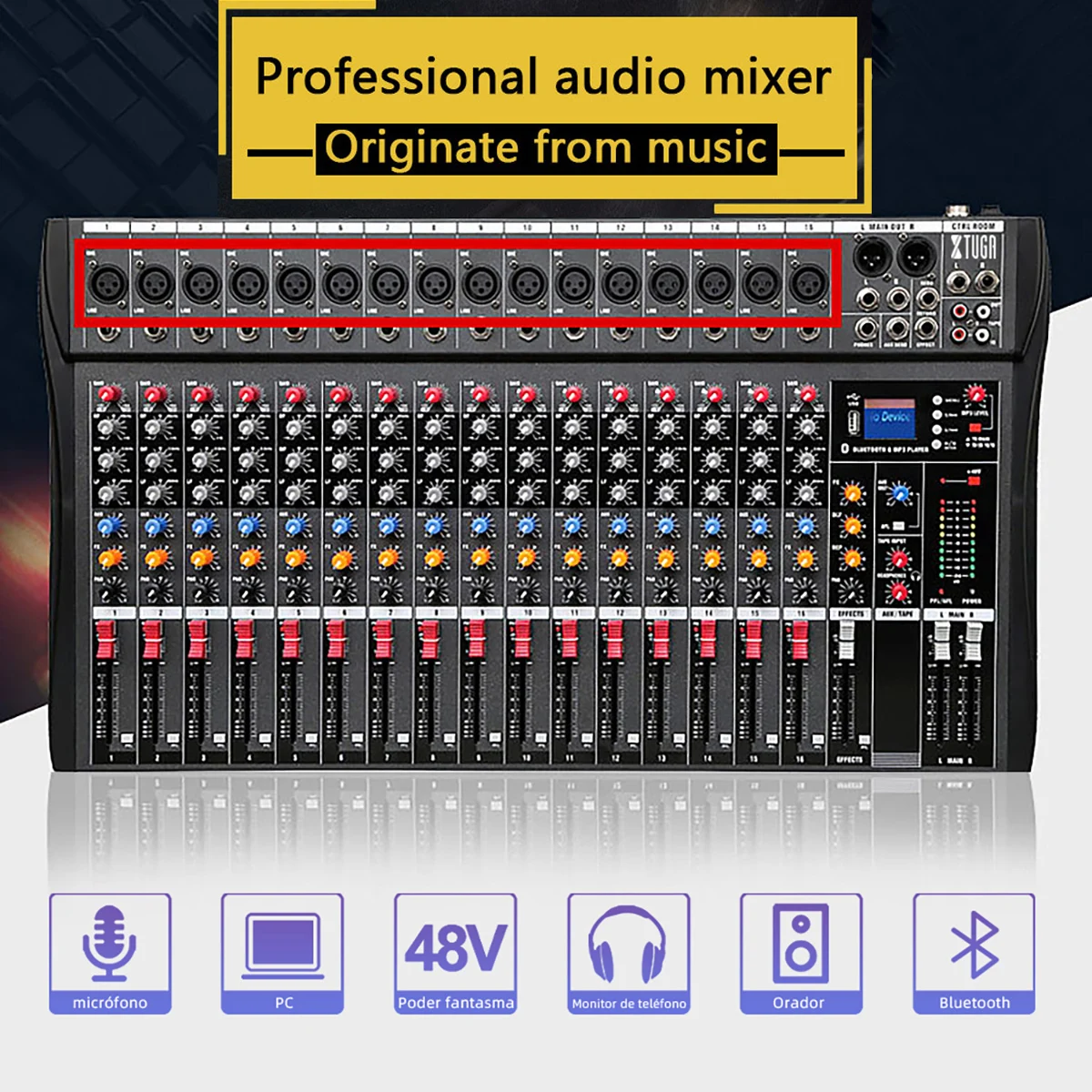Click the red TAPE INPUT knob

click(898, 558)
